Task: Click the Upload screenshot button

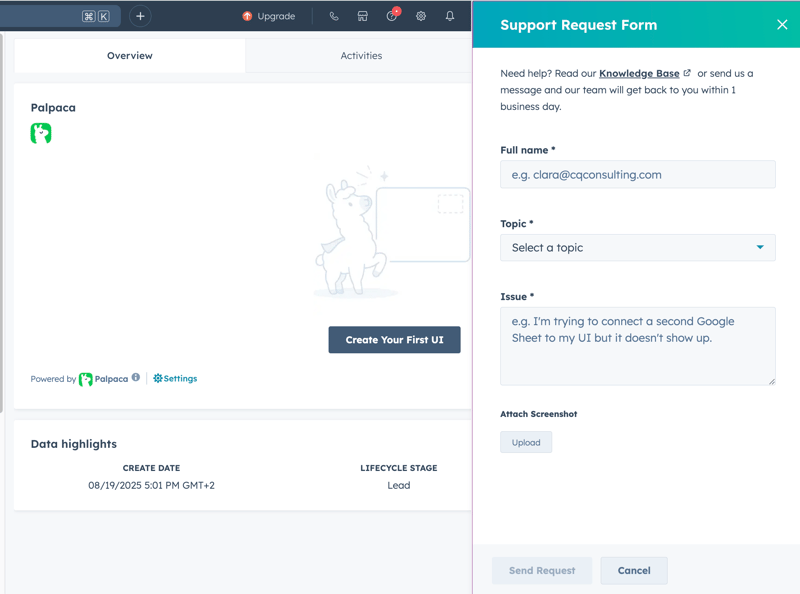Action: pyautogui.click(x=526, y=442)
